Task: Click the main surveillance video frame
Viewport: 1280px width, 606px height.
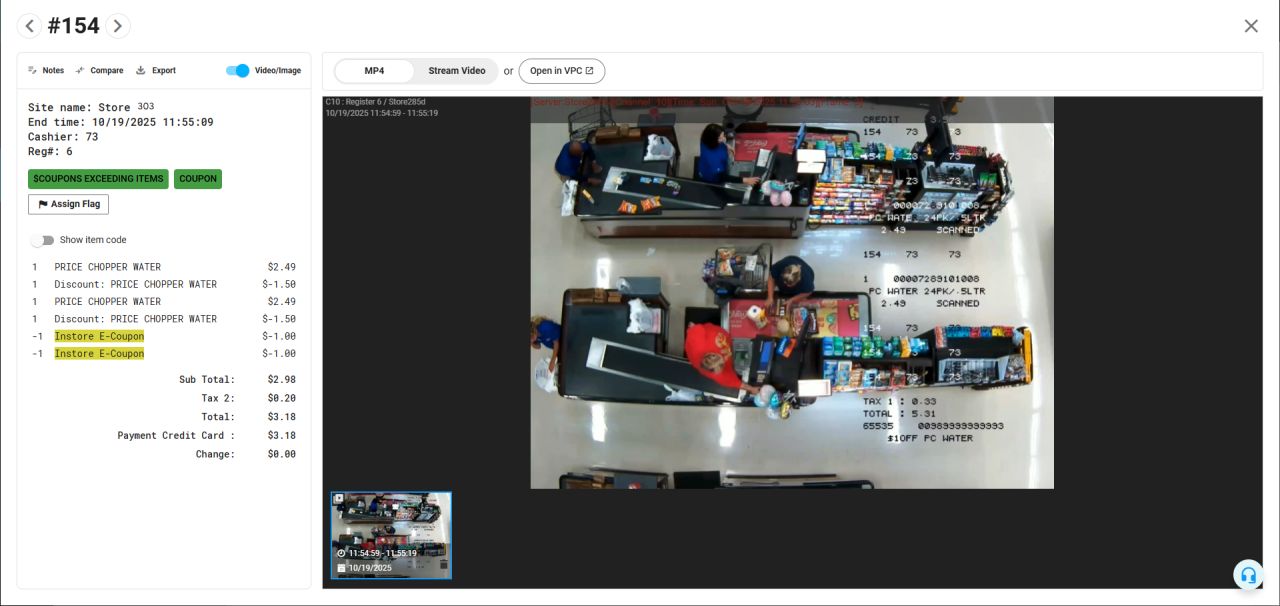Action: 792,292
